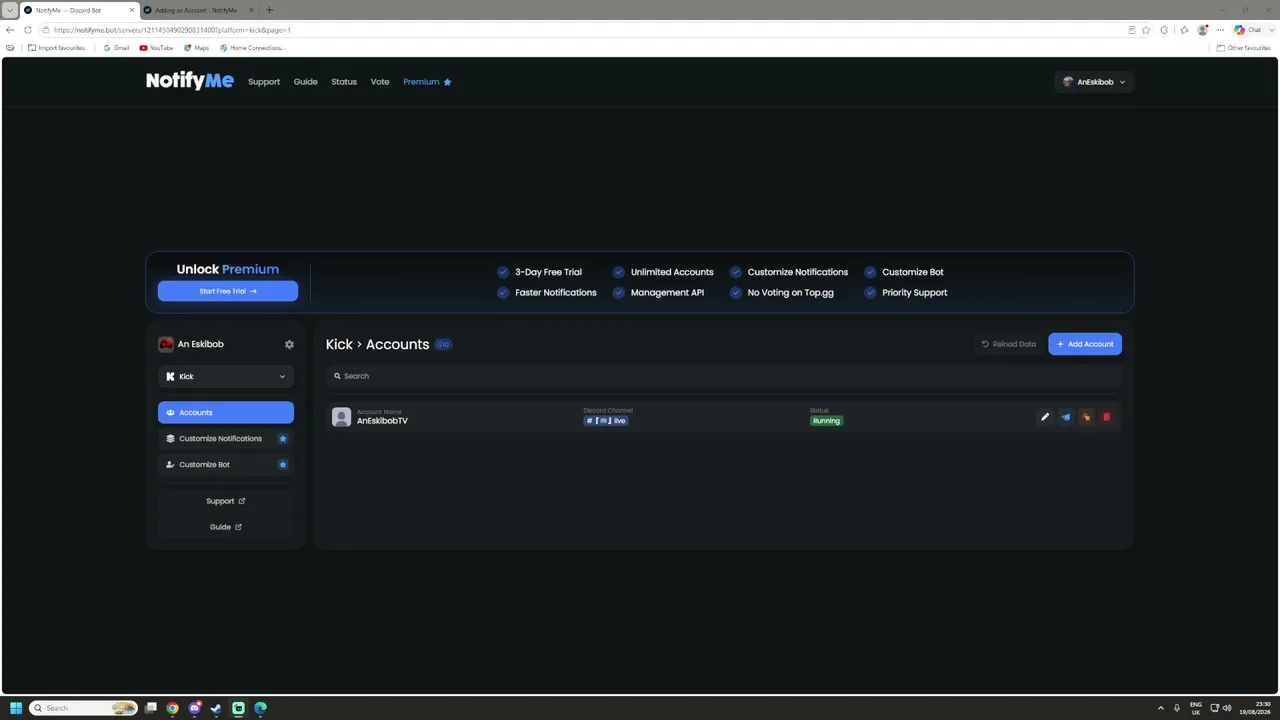
Task: Open server settings gear next to An Eskibob
Action: [289, 344]
